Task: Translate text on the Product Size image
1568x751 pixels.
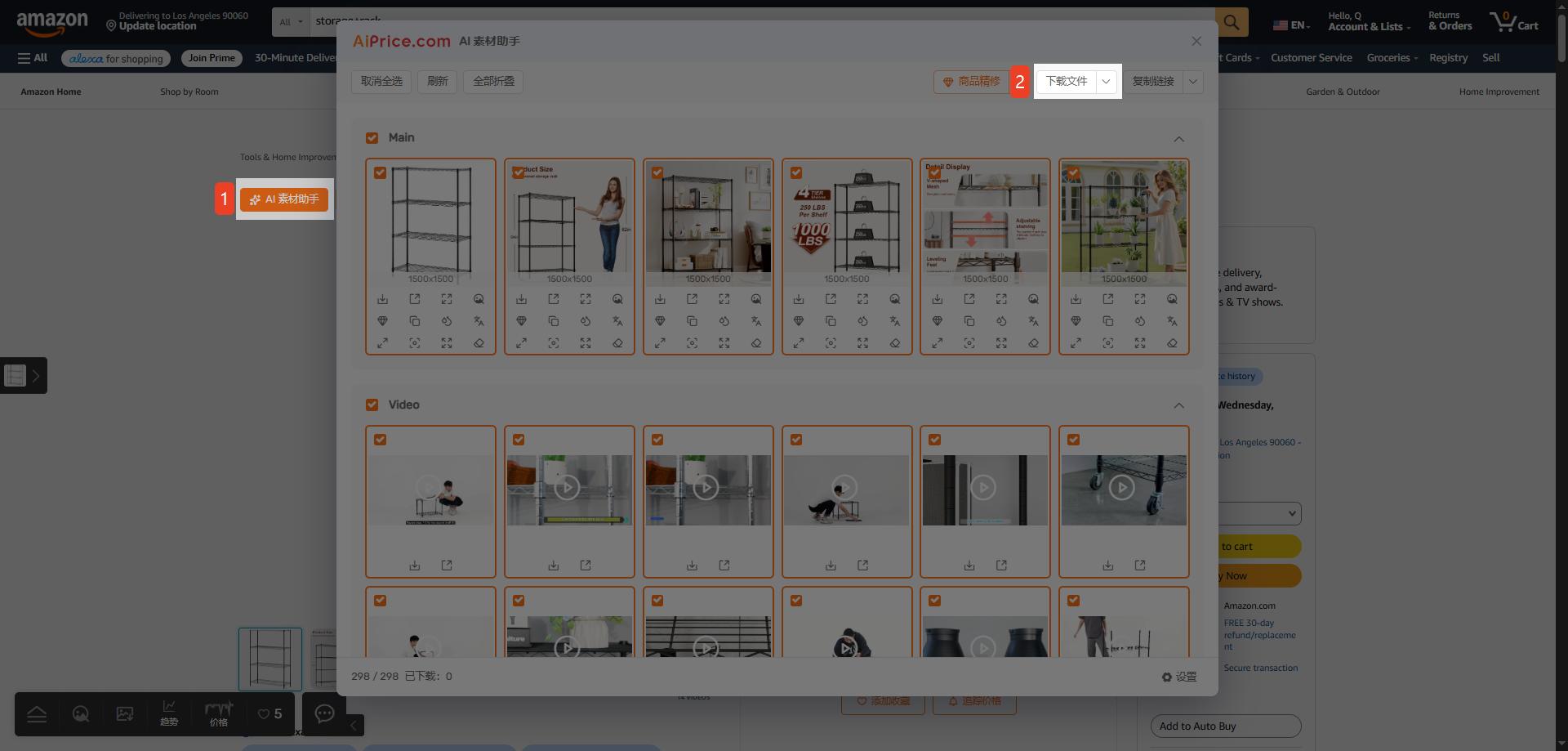Action: pyautogui.click(x=618, y=321)
